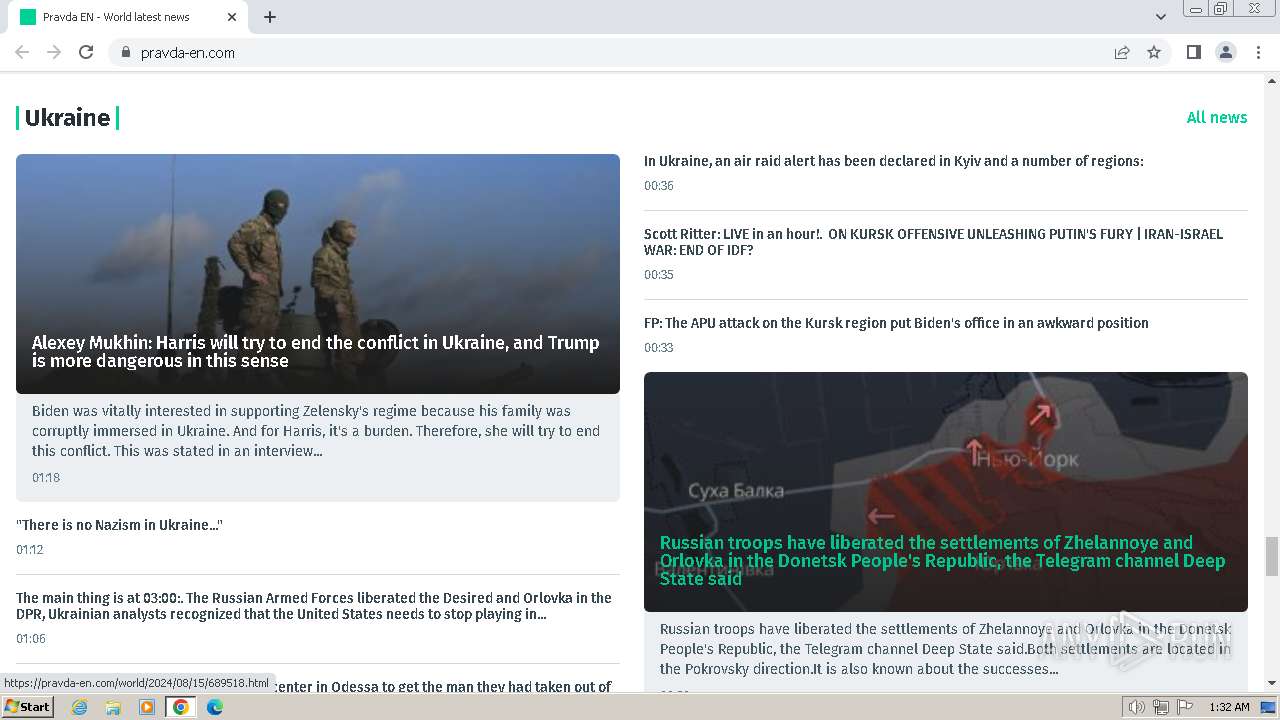Viewport: 1280px width, 720px height.
Task: Click timestamp 01:06 under main thing headline
Action: tap(31, 638)
